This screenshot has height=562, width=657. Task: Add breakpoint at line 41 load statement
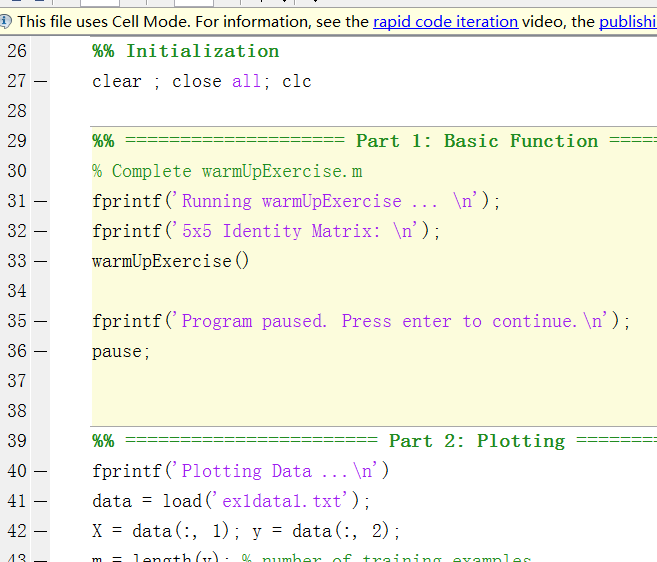40,502
